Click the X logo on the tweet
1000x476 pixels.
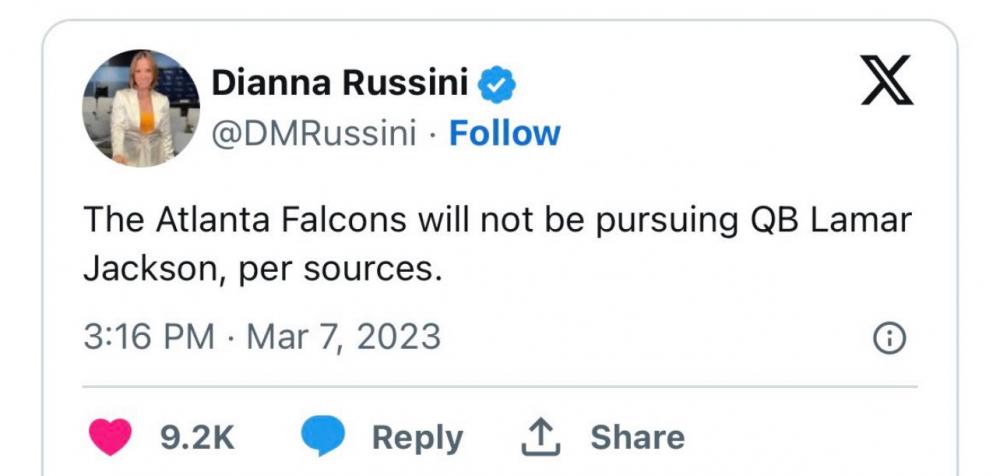coord(886,81)
